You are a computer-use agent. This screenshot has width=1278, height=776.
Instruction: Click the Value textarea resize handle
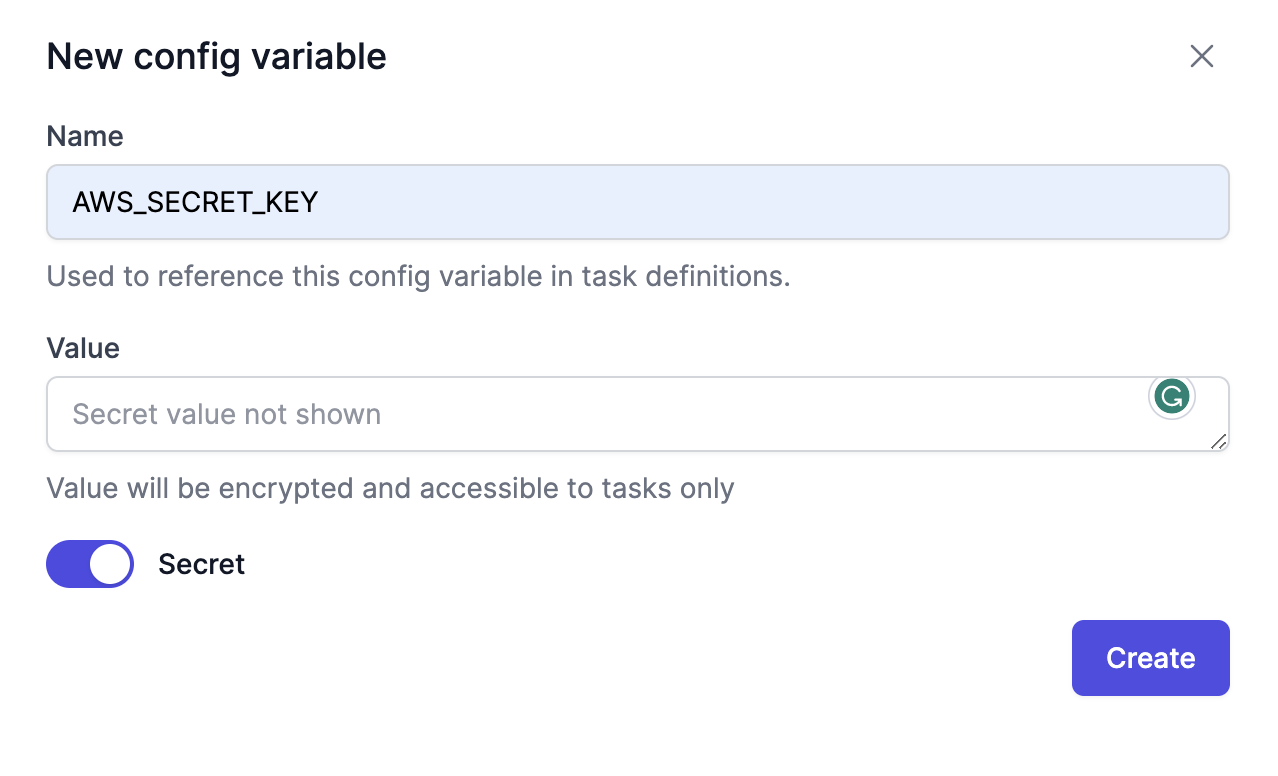(1218, 441)
